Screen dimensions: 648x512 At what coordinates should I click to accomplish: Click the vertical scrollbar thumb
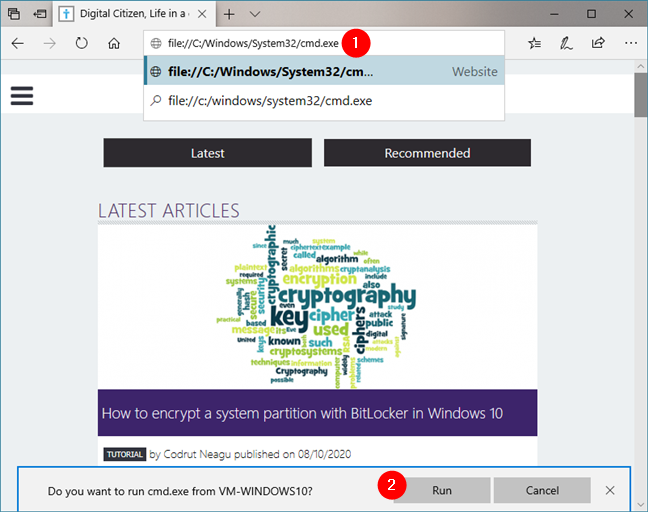(x=641, y=95)
